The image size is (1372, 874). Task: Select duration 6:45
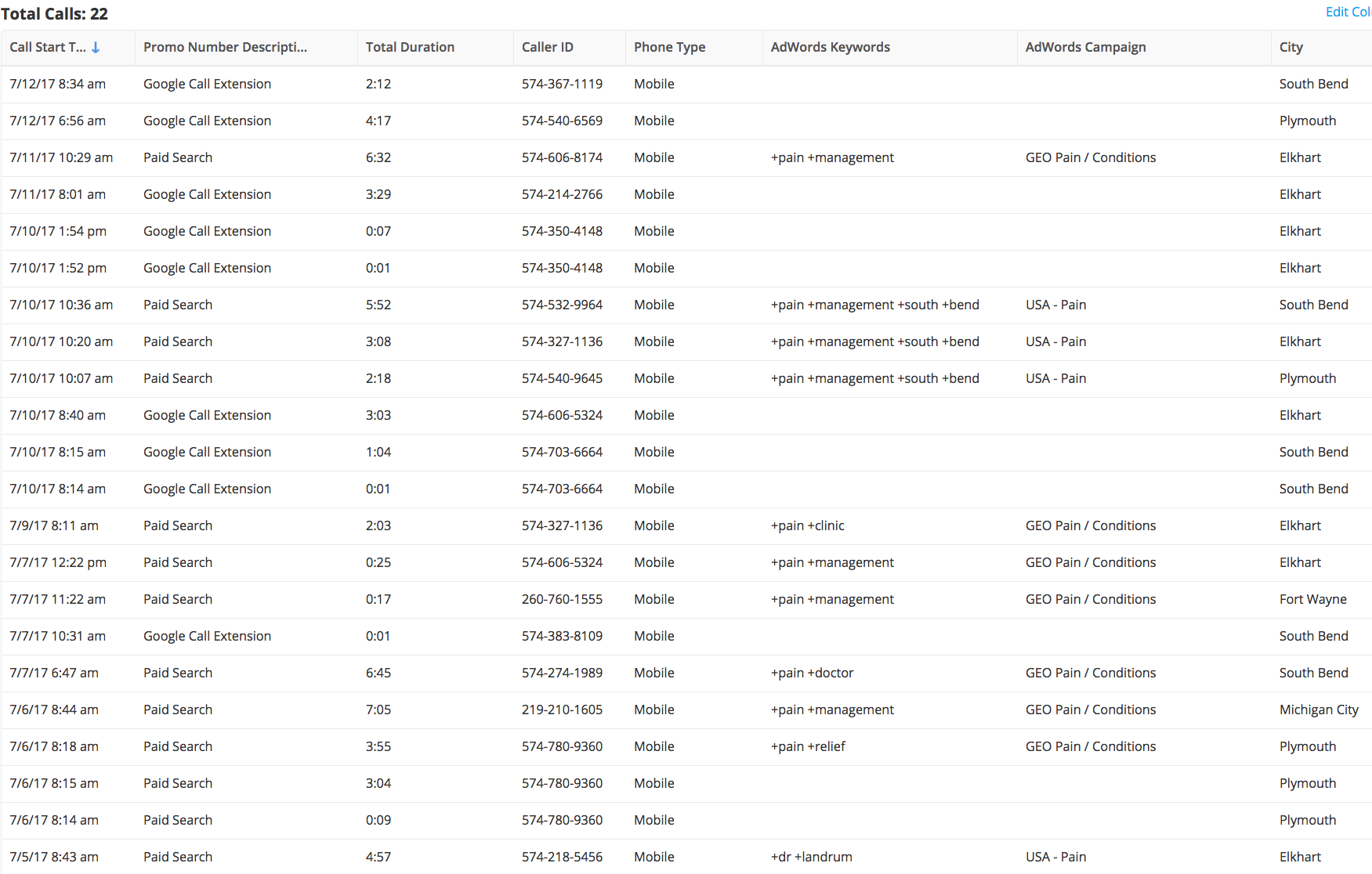[378, 673]
